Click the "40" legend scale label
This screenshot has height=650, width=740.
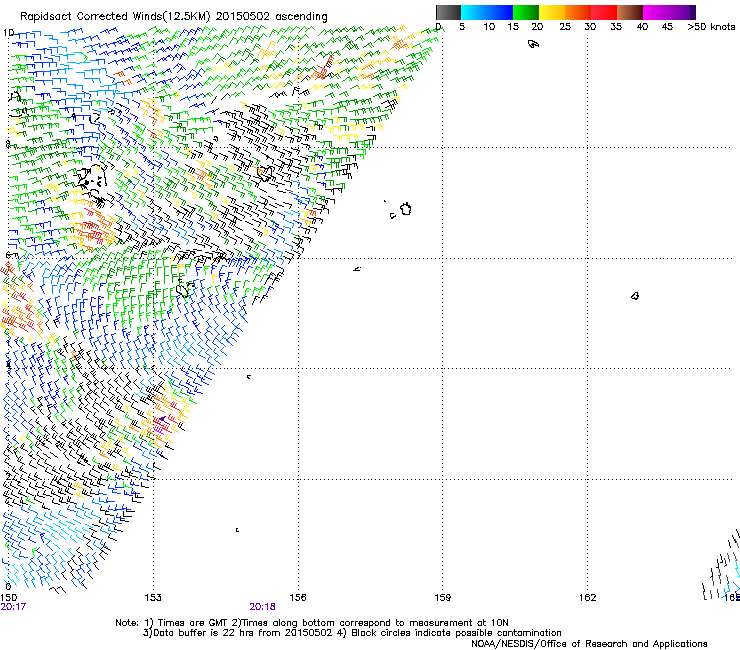(x=642, y=27)
